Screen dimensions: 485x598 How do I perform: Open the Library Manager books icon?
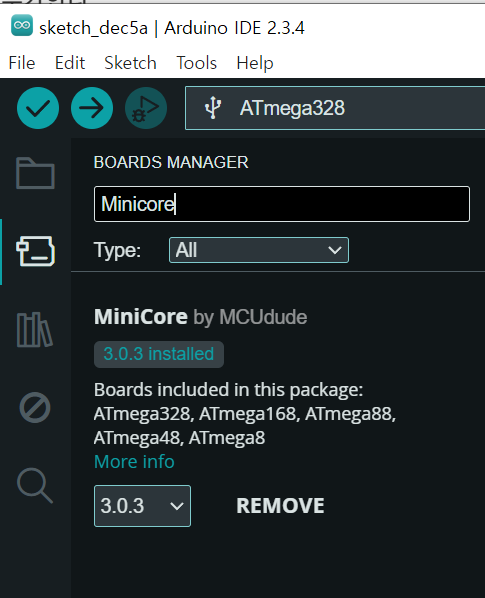(35, 330)
